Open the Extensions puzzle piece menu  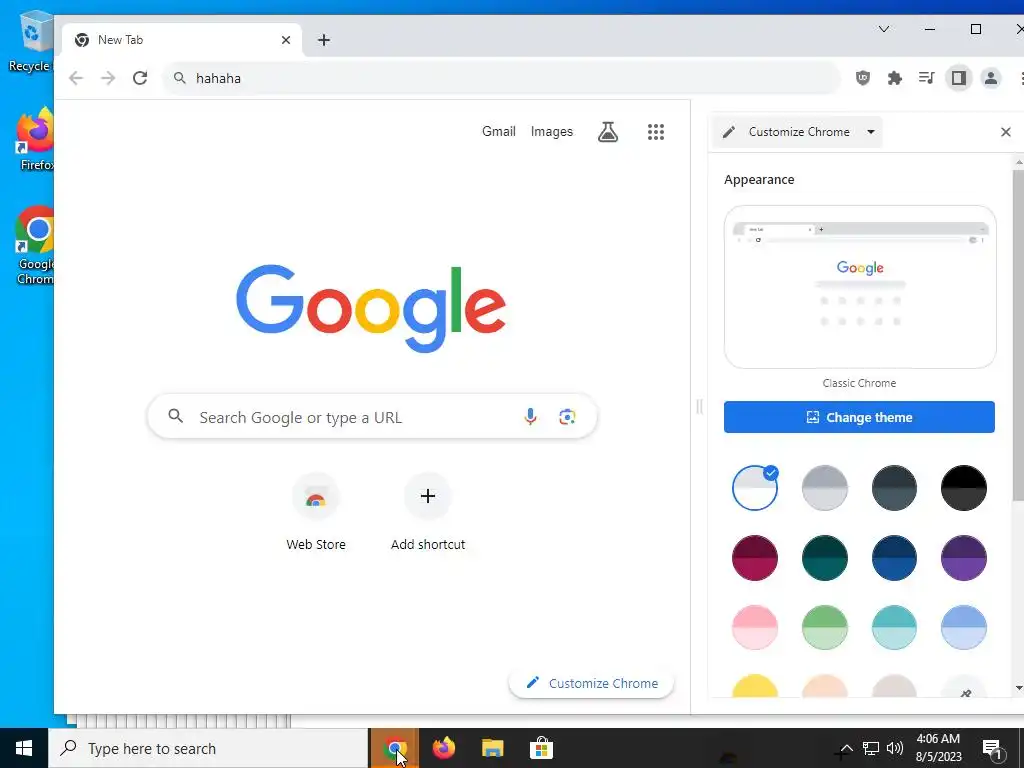[x=895, y=78]
